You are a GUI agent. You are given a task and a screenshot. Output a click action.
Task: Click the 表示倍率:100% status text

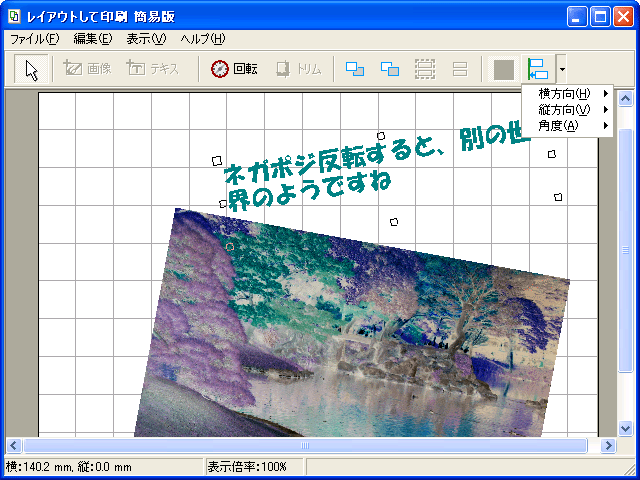(247, 467)
